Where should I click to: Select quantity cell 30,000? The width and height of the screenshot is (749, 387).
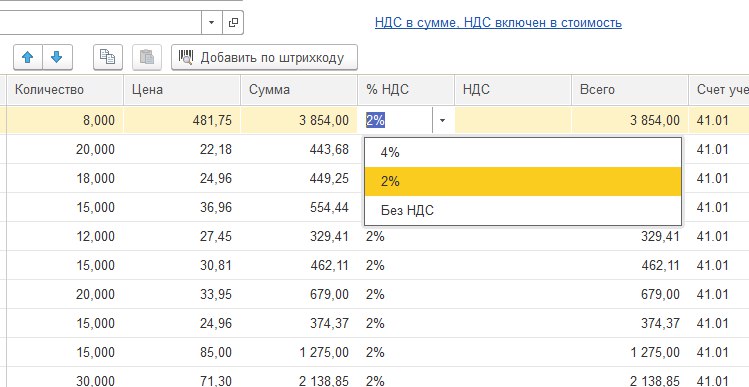point(65,377)
